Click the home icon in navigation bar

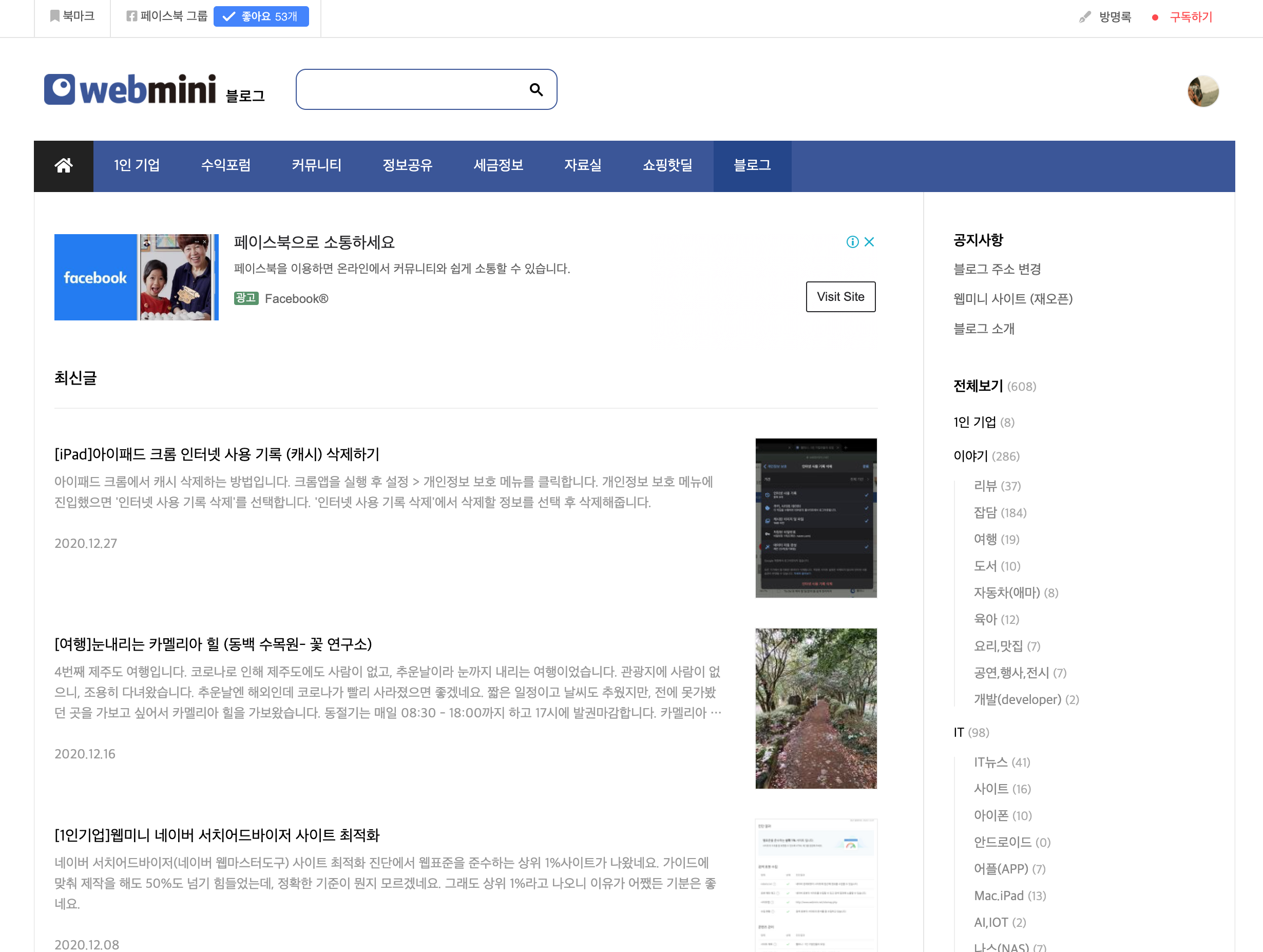pos(63,166)
